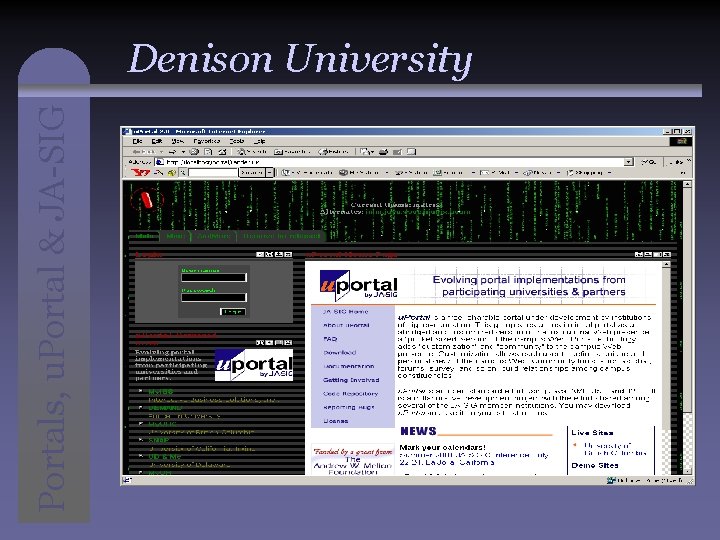Image resolution: width=720 pixels, height=540 pixels.
Task: Open the File menu
Action: coord(137,141)
